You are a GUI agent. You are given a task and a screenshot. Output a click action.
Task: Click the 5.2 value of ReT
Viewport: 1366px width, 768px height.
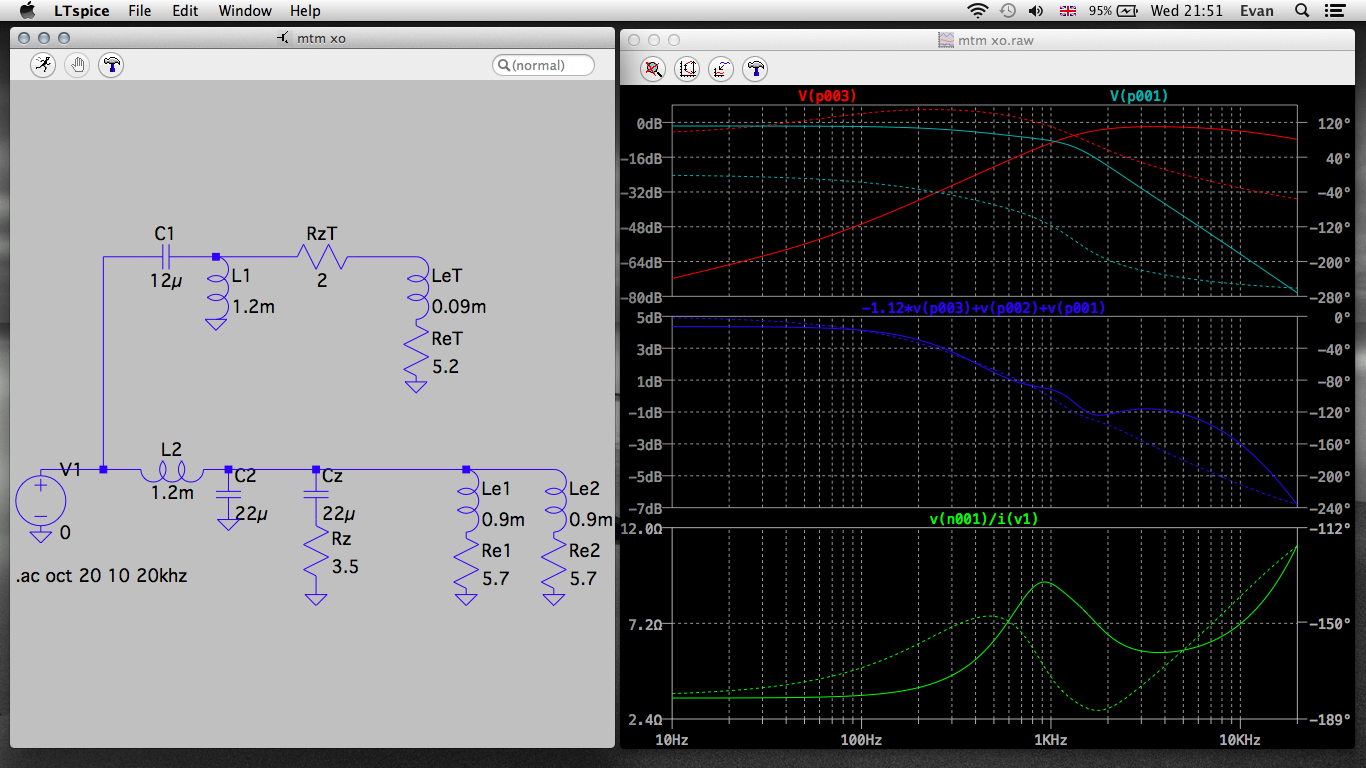pyautogui.click(x=445, y=367)
